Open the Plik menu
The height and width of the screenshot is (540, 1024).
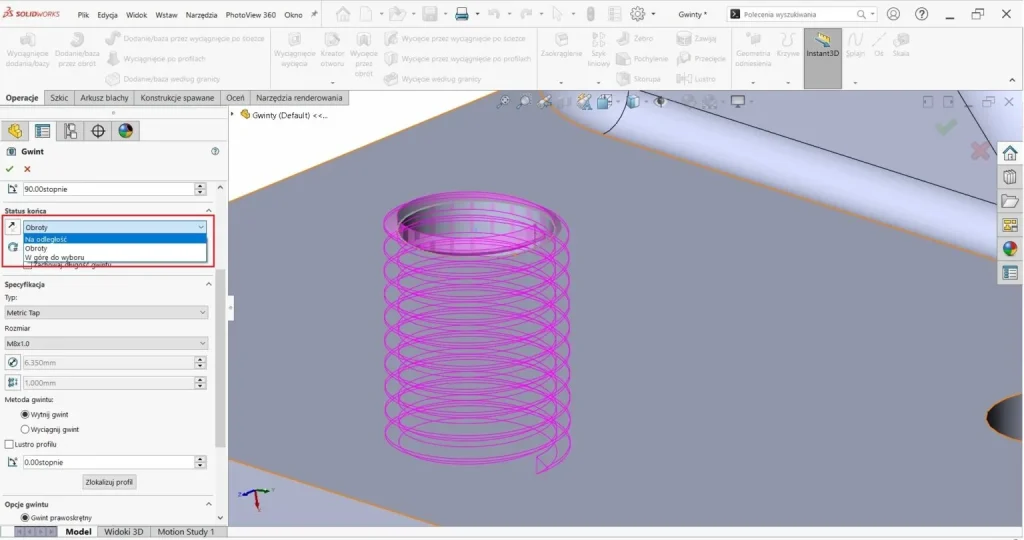click(x=83, y=14)
